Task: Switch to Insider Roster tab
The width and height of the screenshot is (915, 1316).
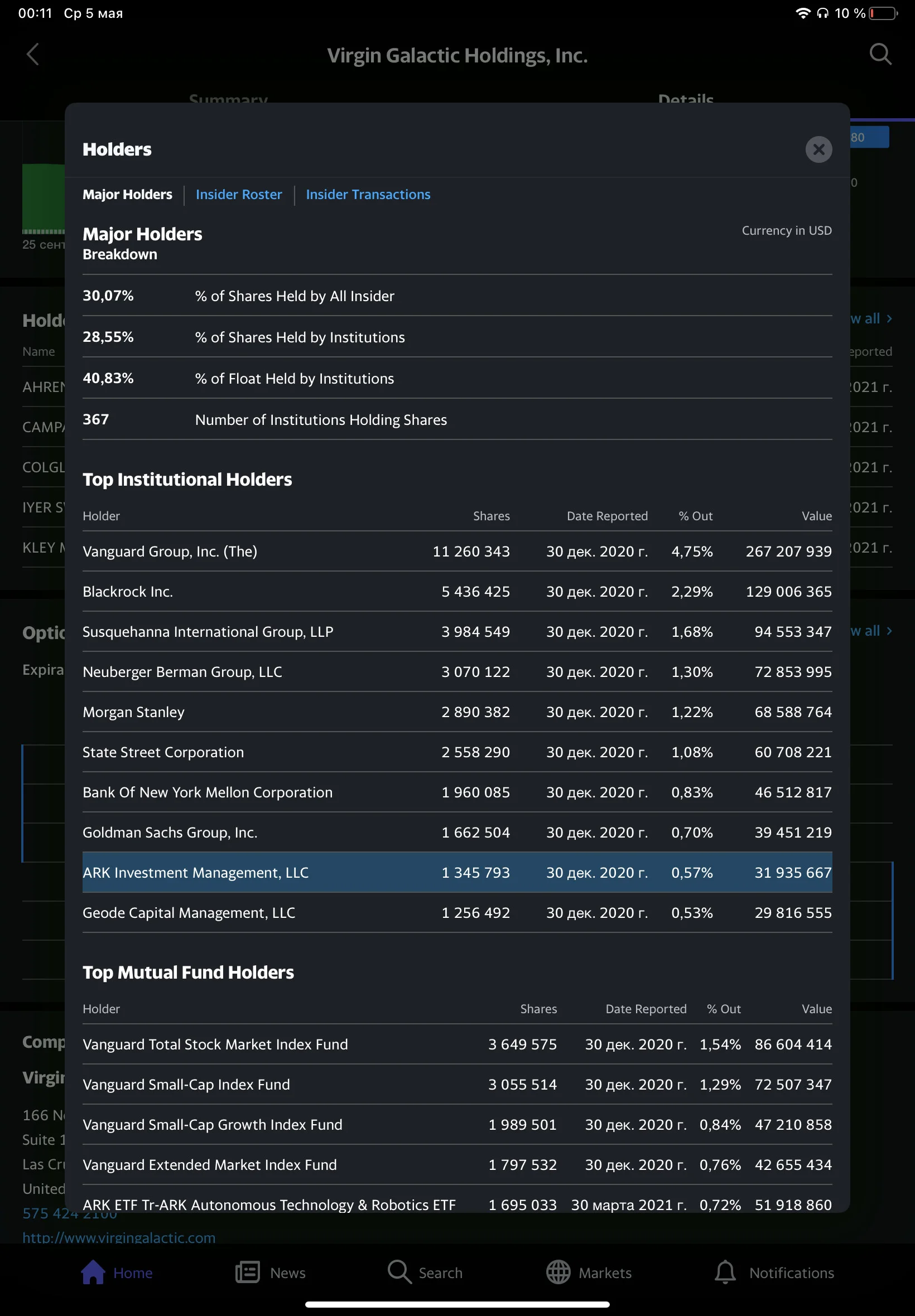Action: [x=239, y=195]
